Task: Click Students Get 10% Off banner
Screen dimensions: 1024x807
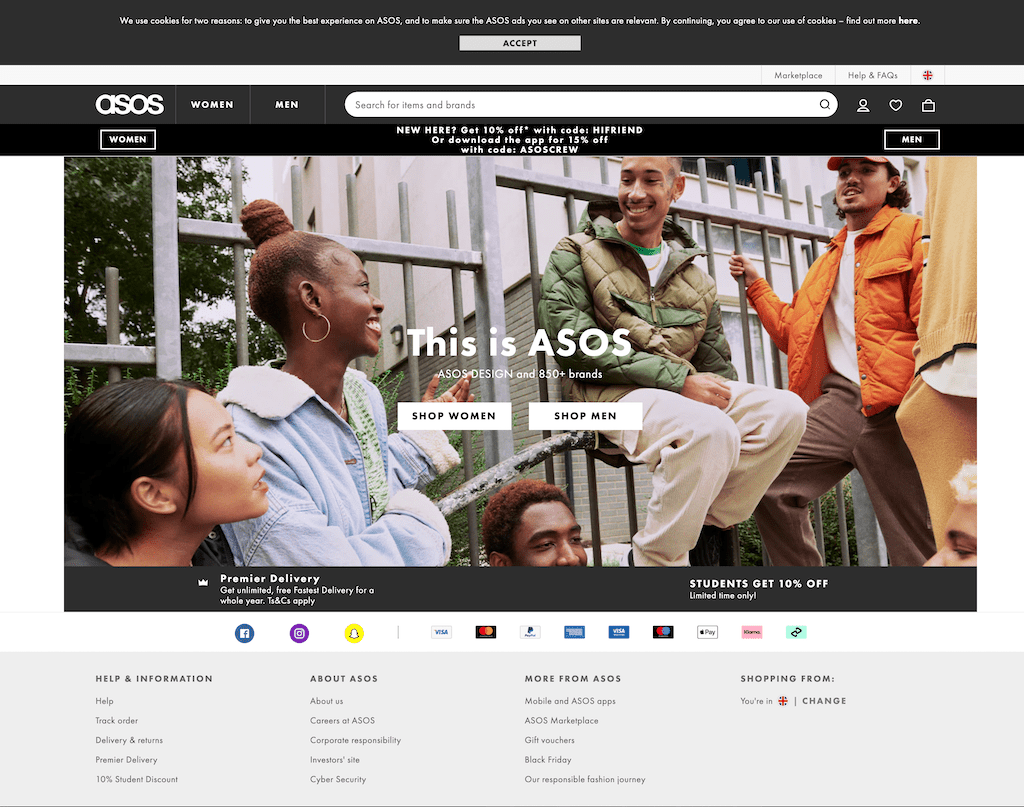Action: pos(759,589)
